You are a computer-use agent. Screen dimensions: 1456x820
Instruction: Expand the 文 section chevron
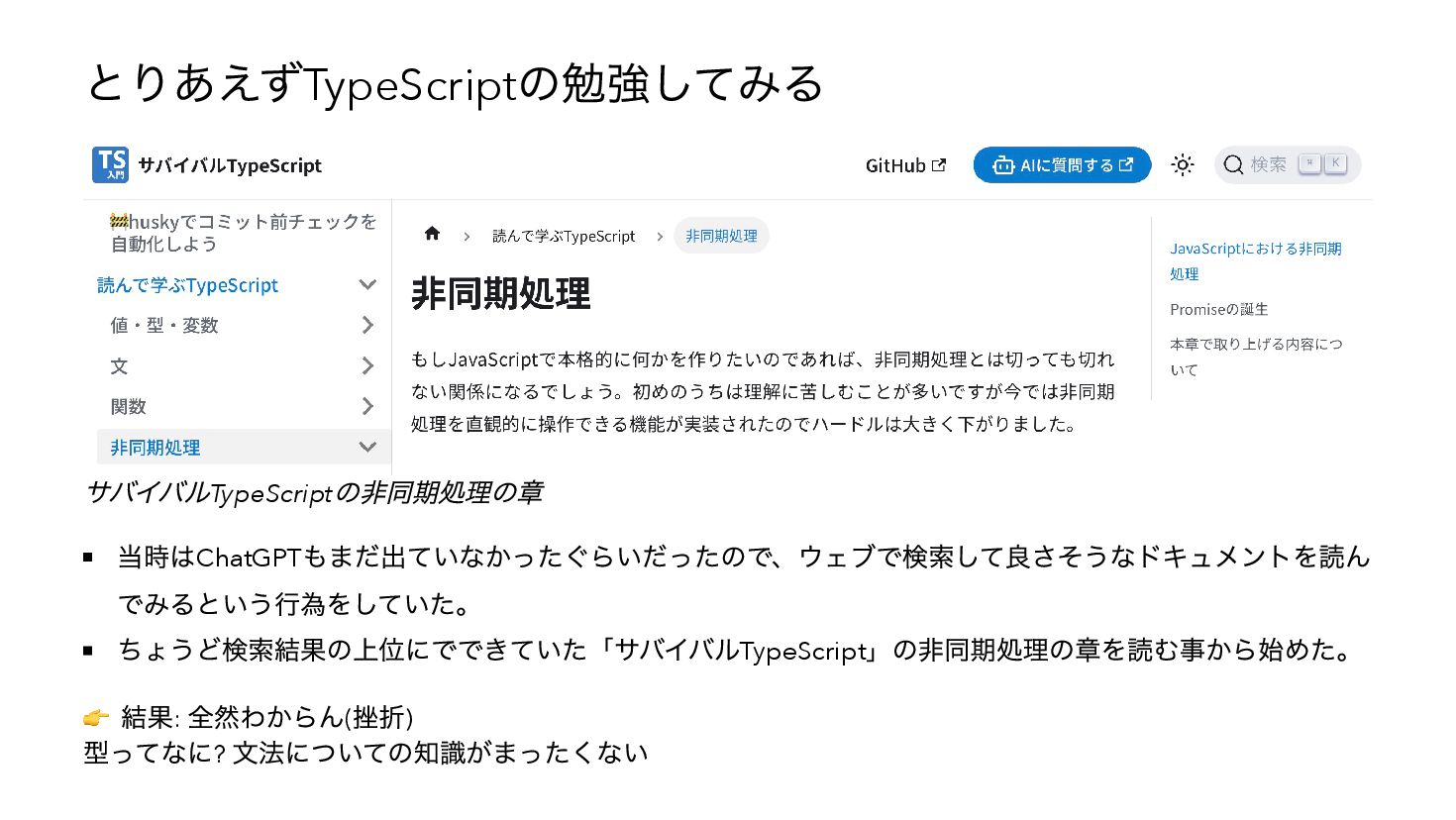pyautogui.click(x=367, y=365)
